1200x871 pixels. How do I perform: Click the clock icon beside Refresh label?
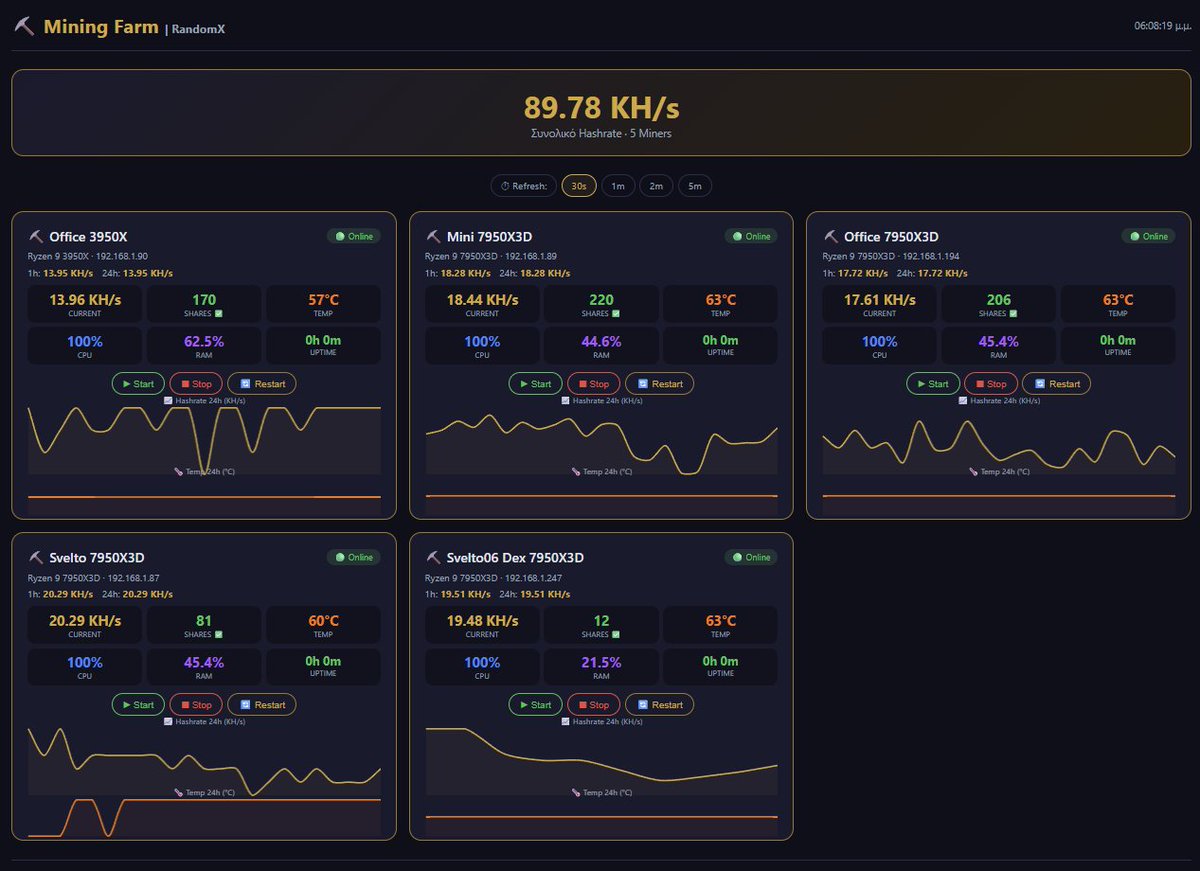(505, 186)
